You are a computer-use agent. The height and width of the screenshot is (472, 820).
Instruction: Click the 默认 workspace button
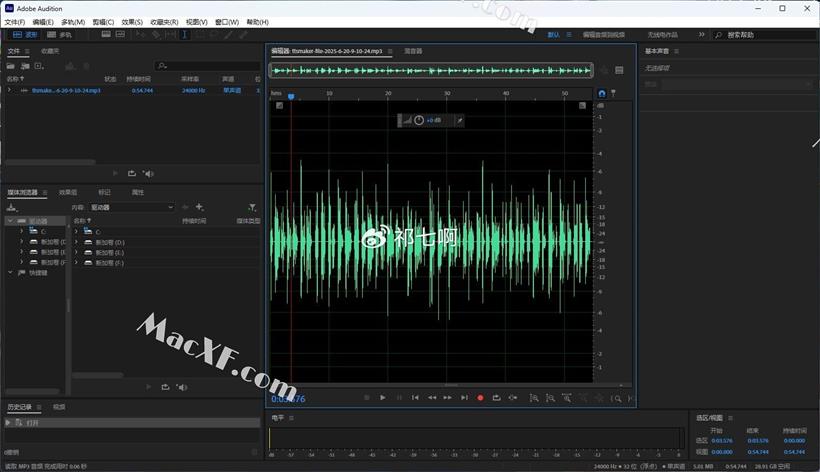554,34
